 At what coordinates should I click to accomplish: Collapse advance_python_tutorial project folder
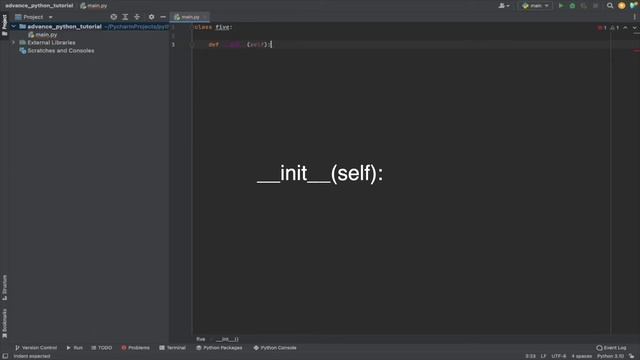point(13,27)
